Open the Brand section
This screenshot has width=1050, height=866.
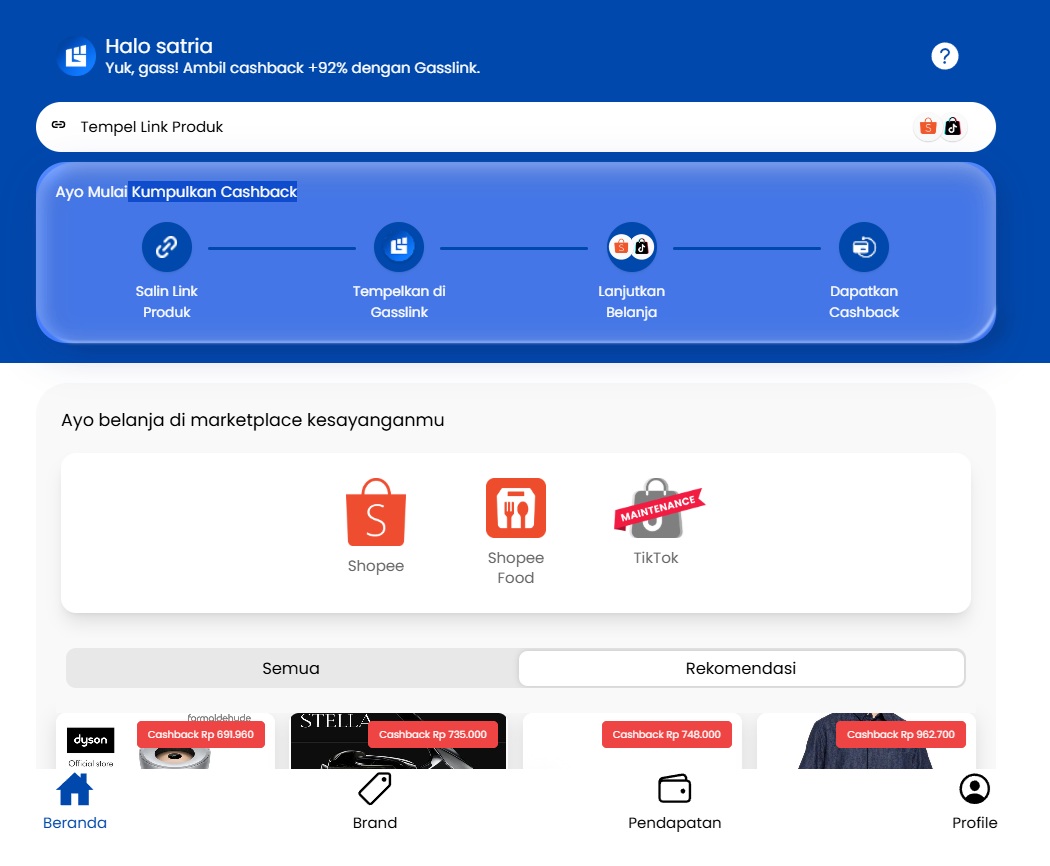[375, 801]
